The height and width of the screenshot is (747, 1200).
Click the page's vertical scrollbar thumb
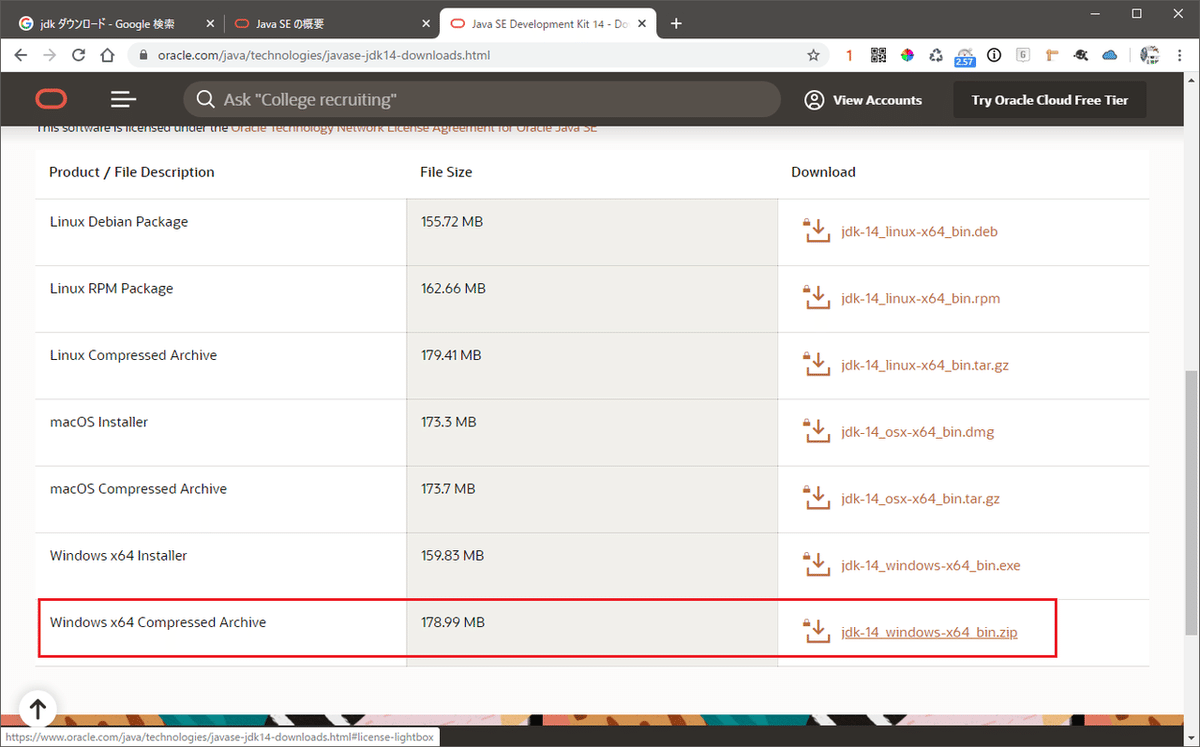point(1191,502)
